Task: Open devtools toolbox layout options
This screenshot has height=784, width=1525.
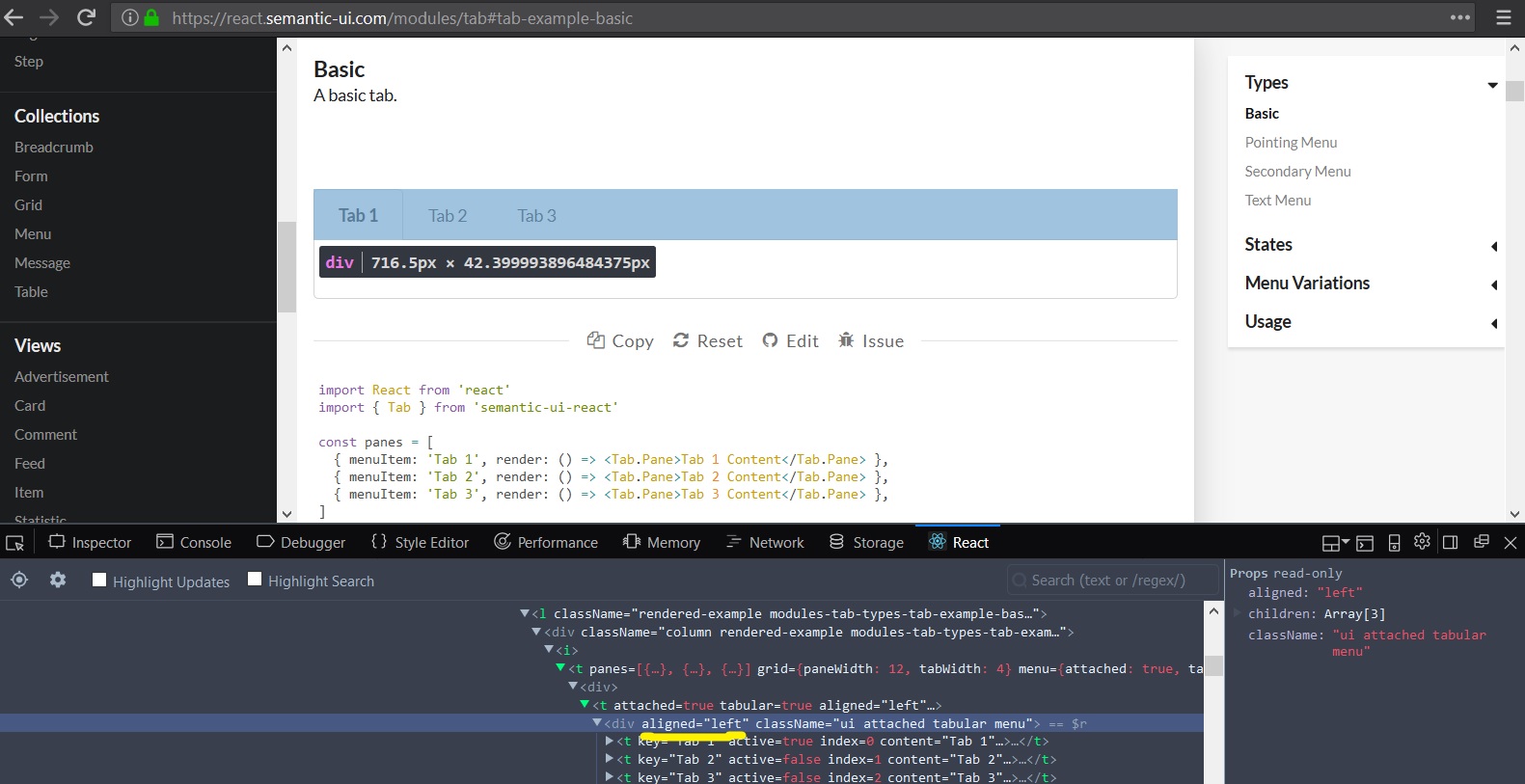Action: 1335,543
